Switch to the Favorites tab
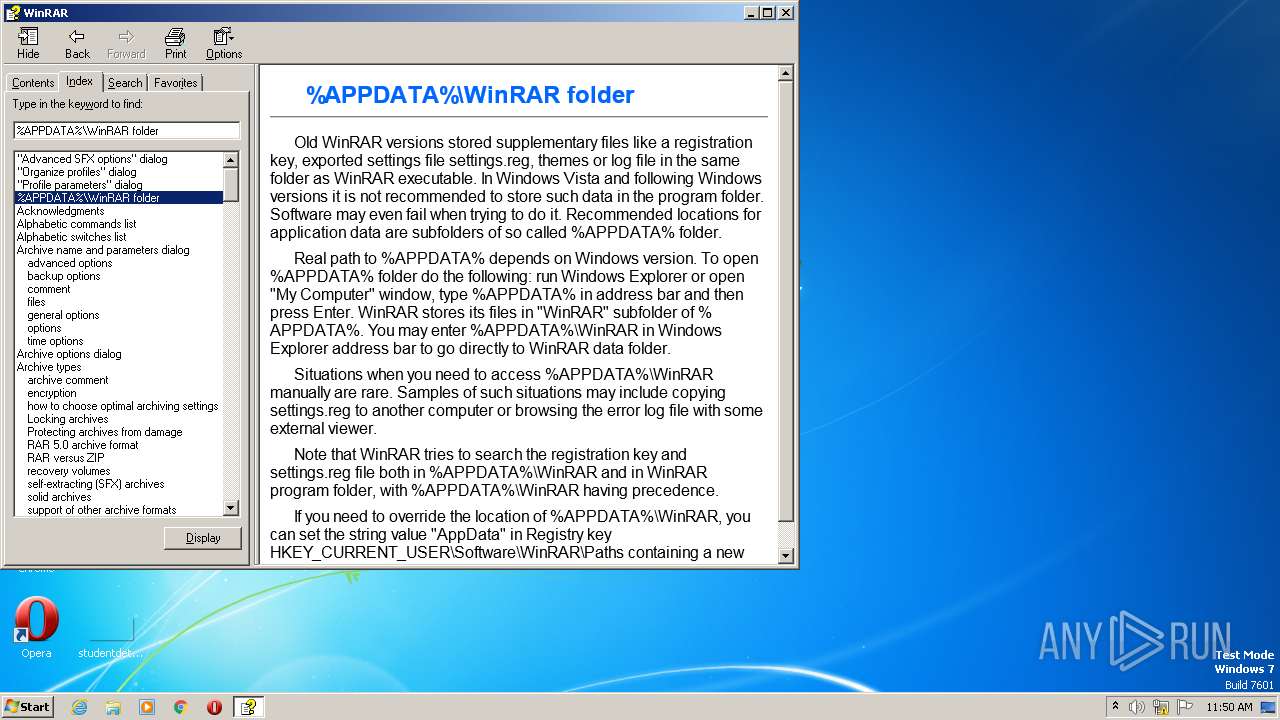Image resolution: width=1280 pixels, height=720 pixels. point(176,83)
